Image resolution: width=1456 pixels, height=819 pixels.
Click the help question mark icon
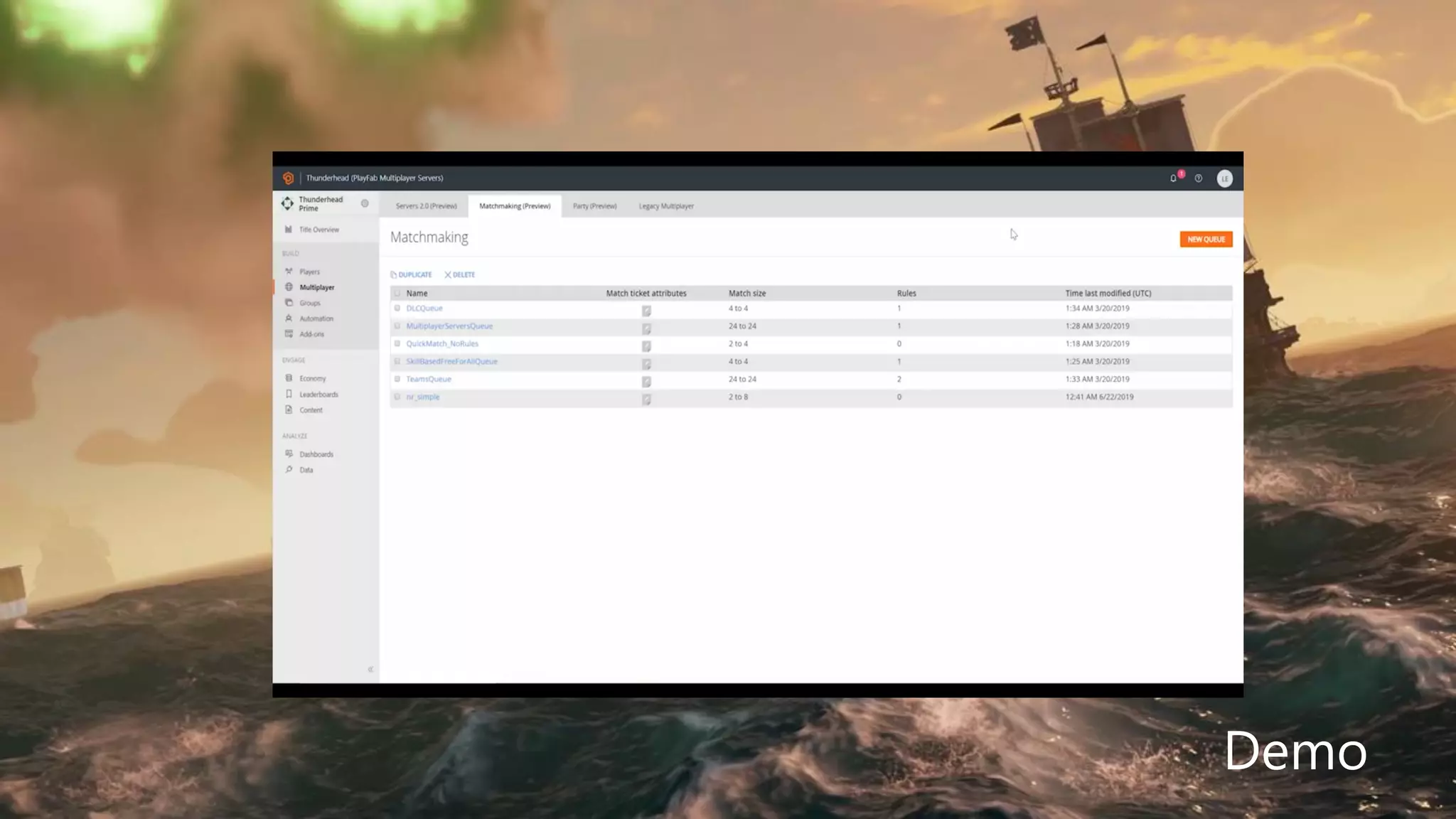1199,178
